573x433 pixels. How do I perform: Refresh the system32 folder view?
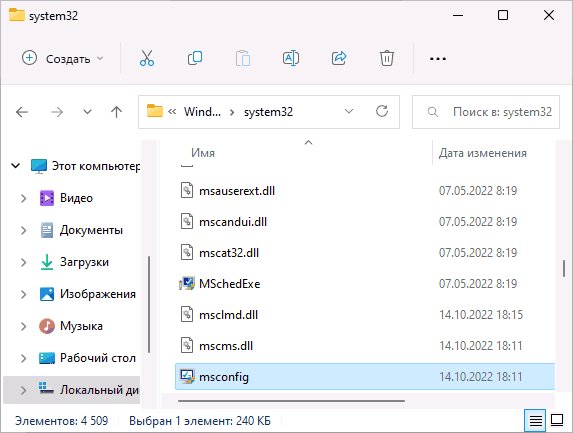tap(382, 111)
